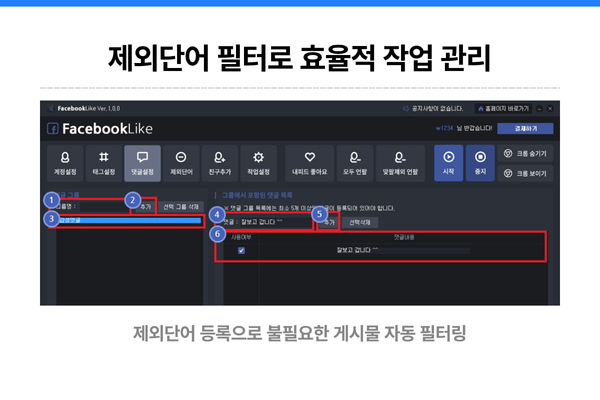This screenshot has height=400, width=600.
Task: Click 선택삭제 delete selected comment button
Action: point(360,222)
